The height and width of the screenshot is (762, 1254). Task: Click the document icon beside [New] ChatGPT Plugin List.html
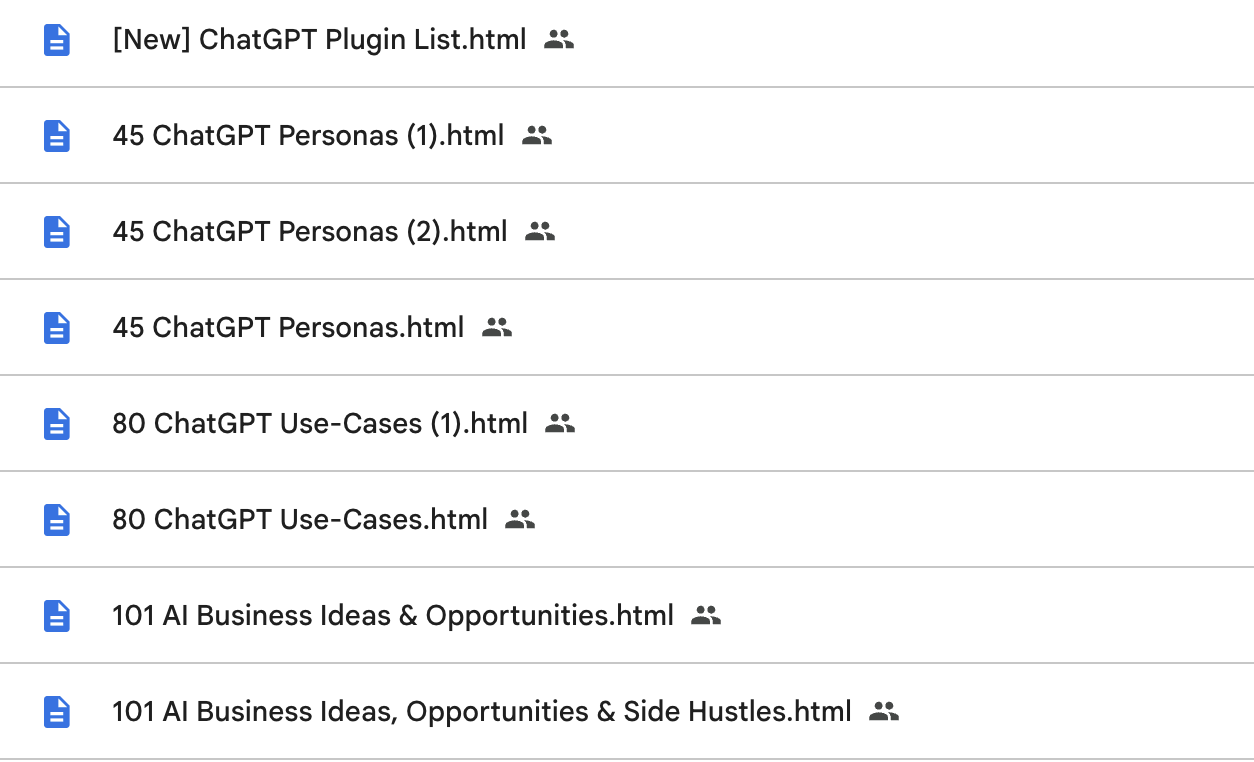(57, 40)
